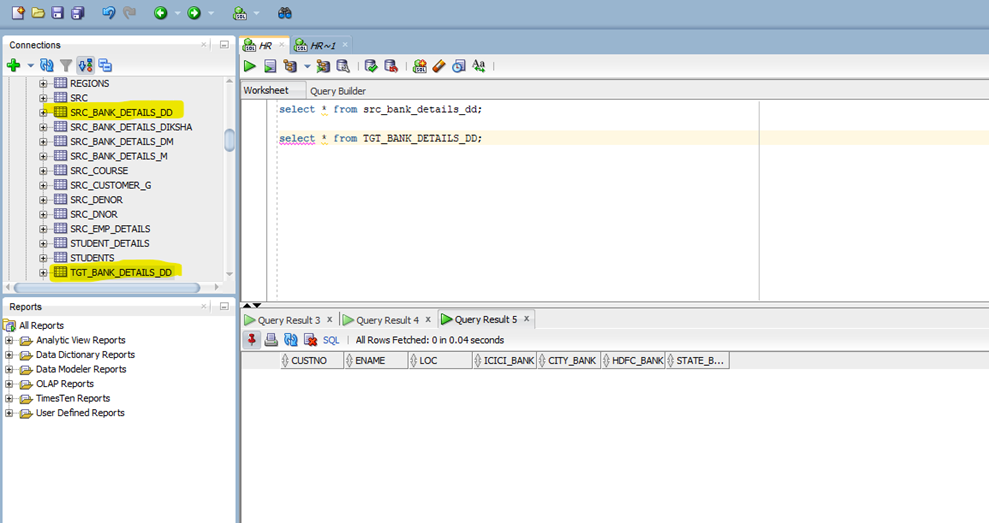The height and width of the screenshot is (523, 989).
Task: Switch to the HR~1 worksheet tab
Action: pyautogui.click(x=322, y=45)
